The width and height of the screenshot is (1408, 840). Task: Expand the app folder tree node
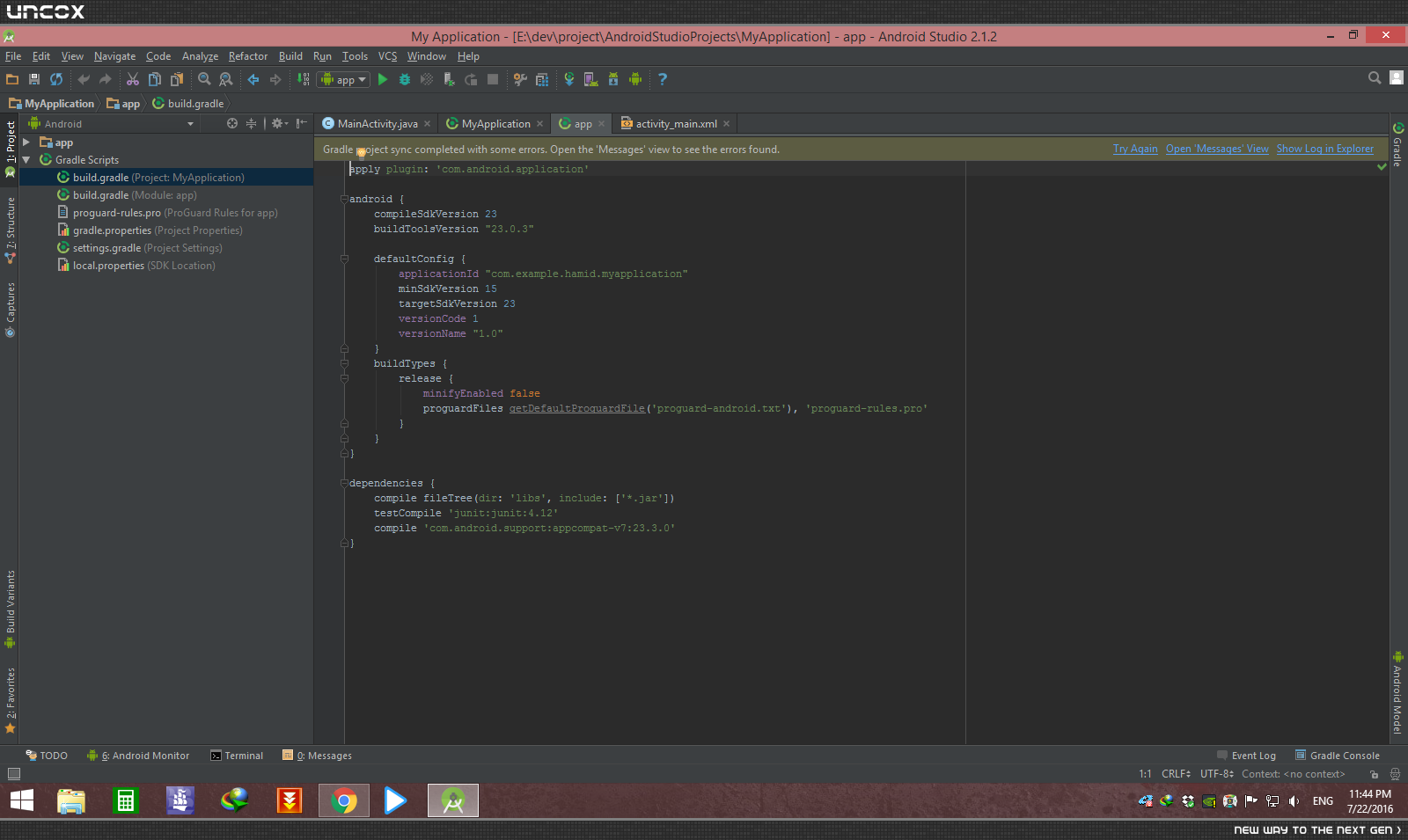(x=26, y=142)
